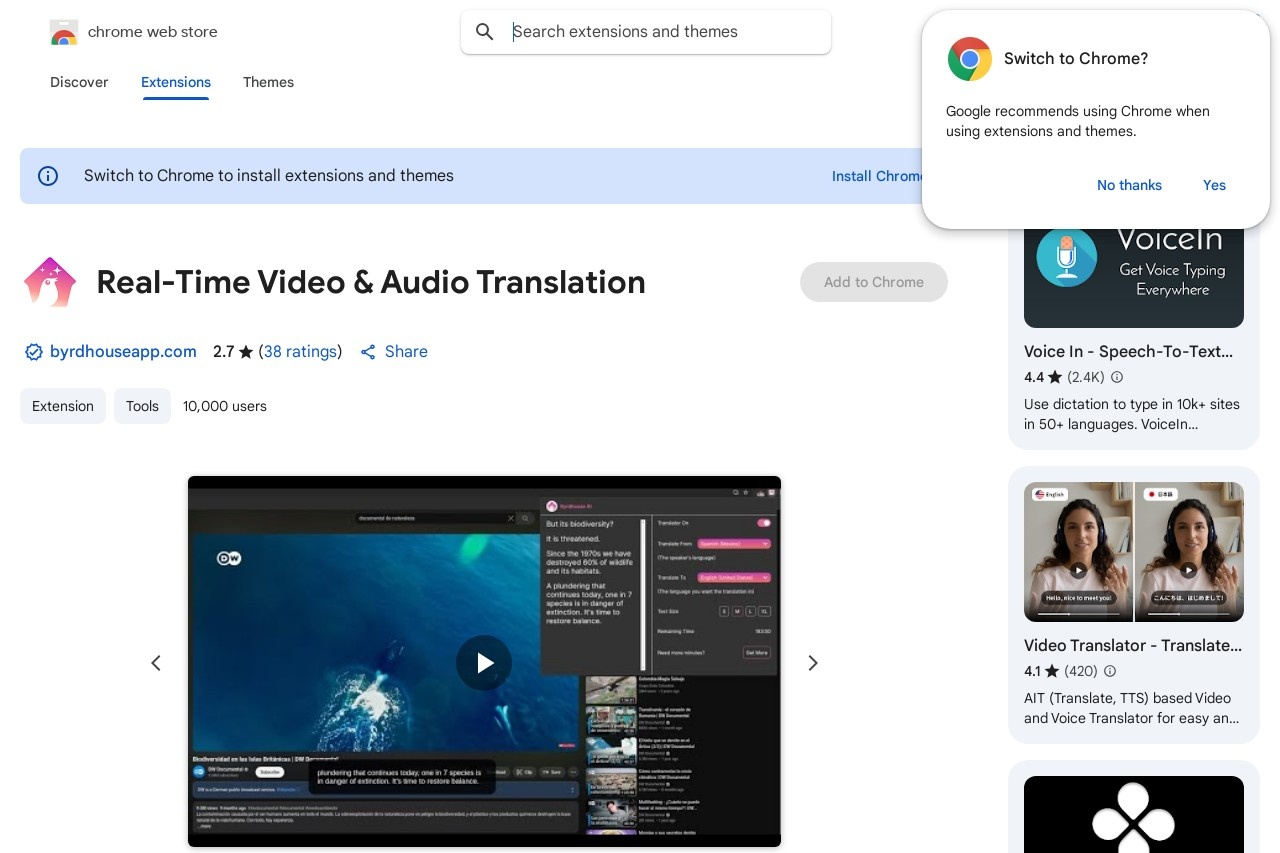1280x853 pixels.
Task: Click the Install Chrome link
Action: (x=878, y=176)
